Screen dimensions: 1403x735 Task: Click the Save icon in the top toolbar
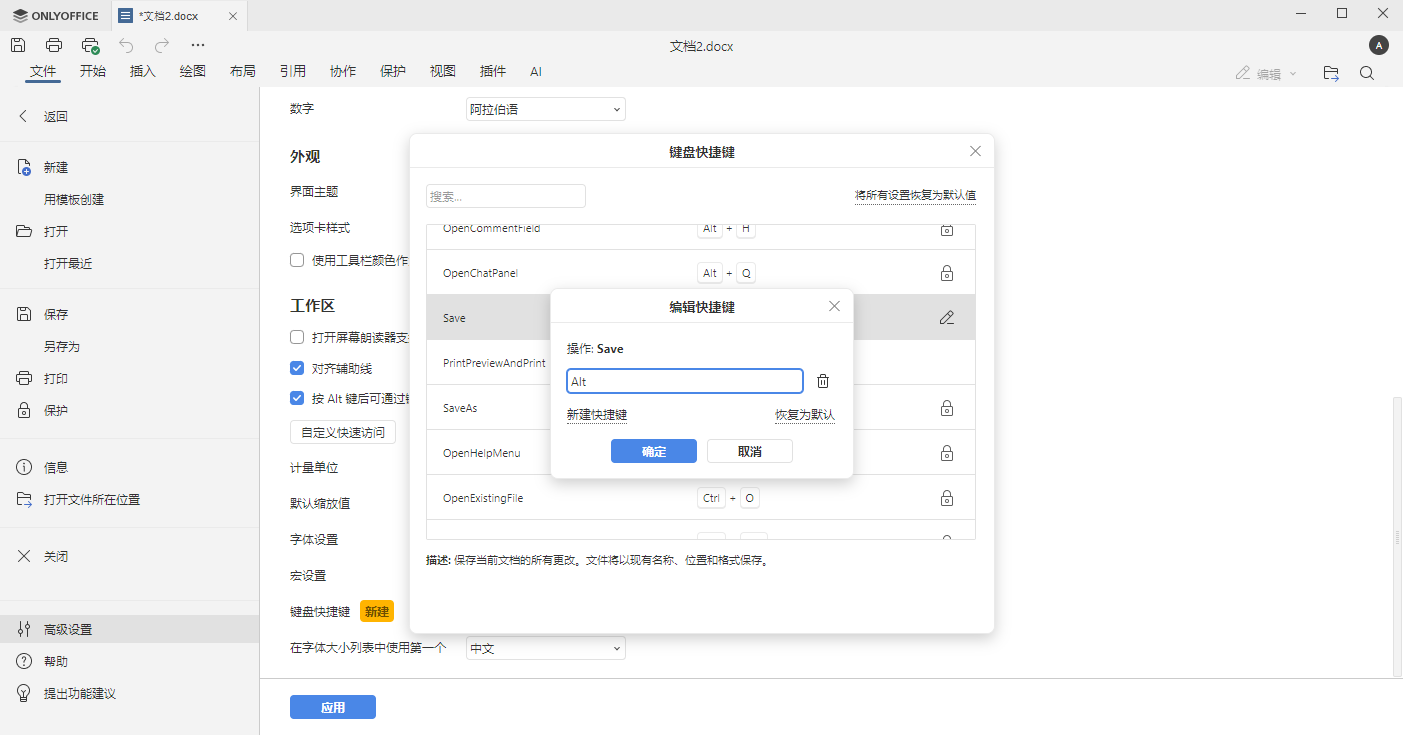coord(18,44)
